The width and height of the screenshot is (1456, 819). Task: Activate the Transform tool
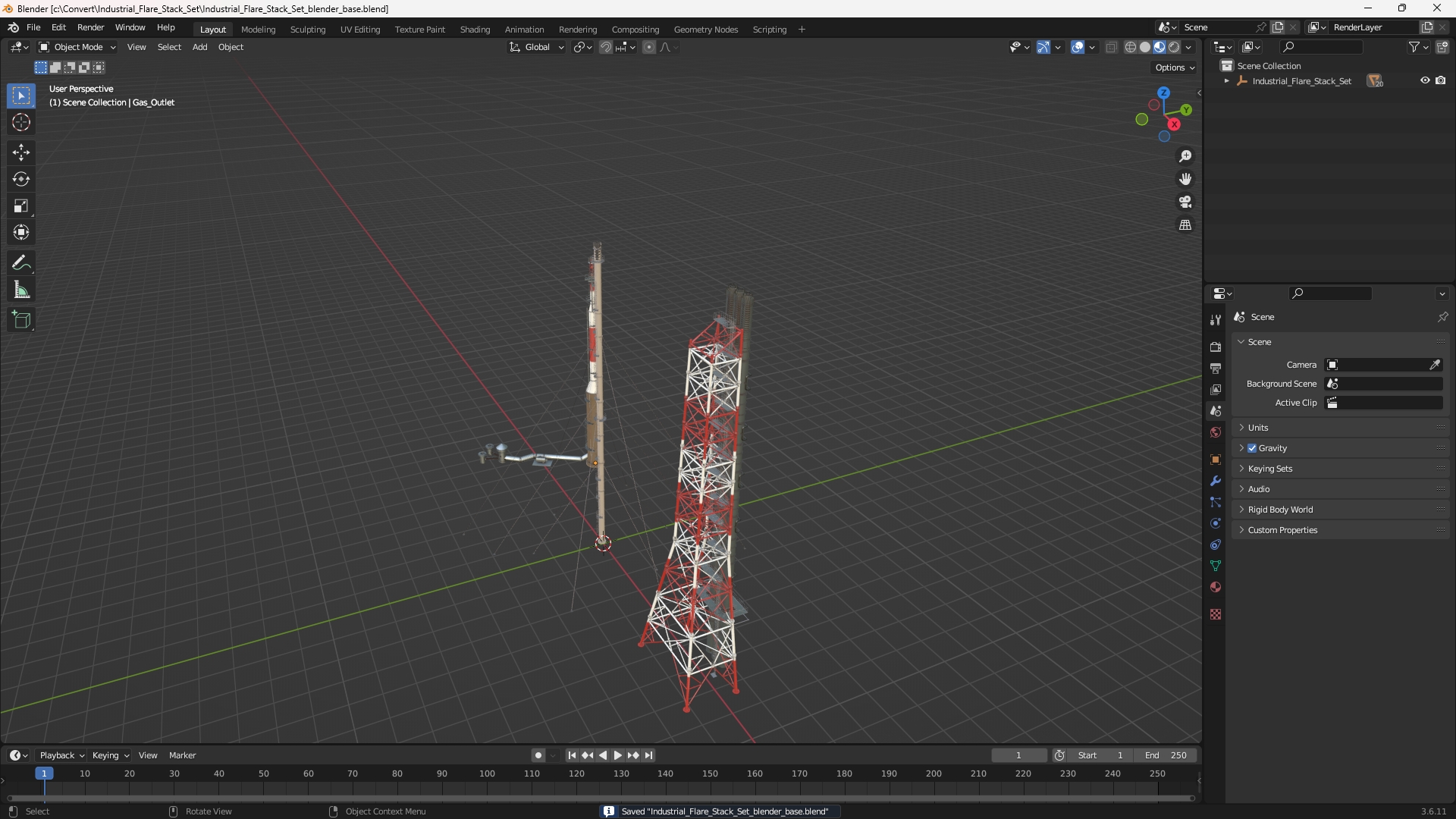tap(21, 232)
